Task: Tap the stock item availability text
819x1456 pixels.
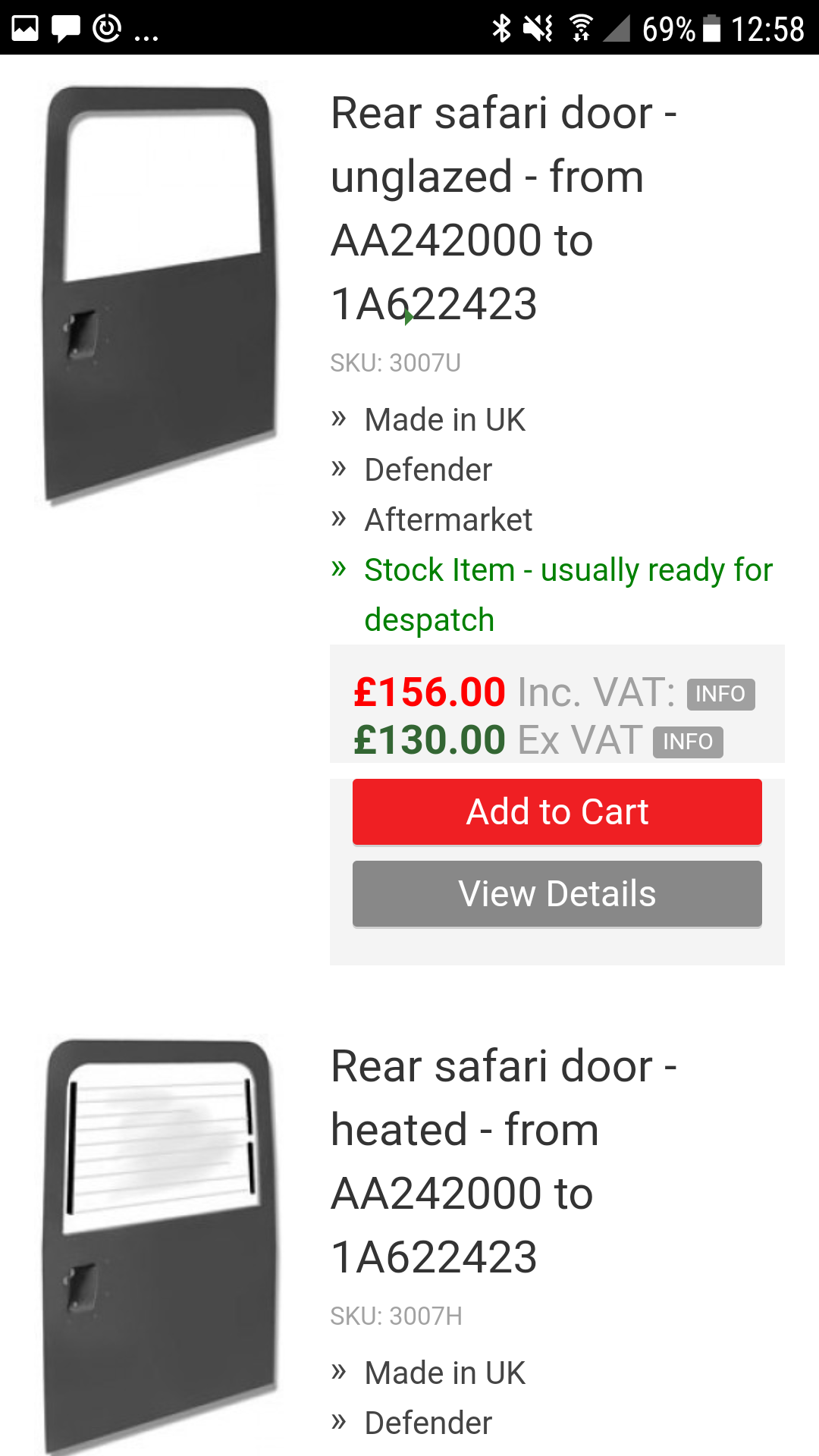Action: (568, 594)
